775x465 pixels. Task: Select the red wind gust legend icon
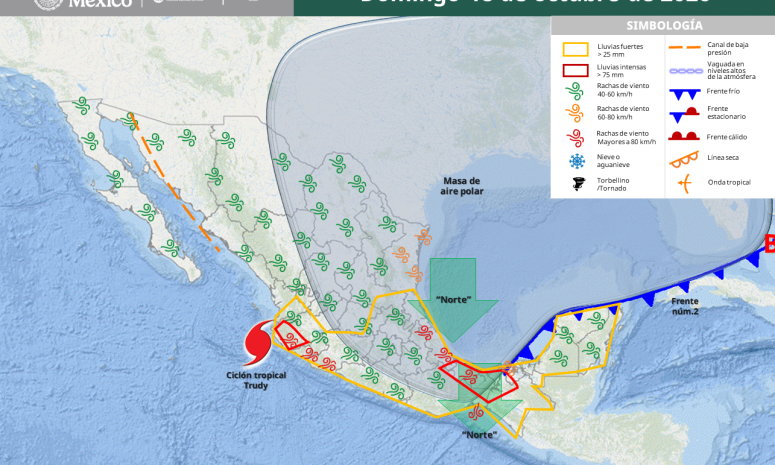pos(575,138)
